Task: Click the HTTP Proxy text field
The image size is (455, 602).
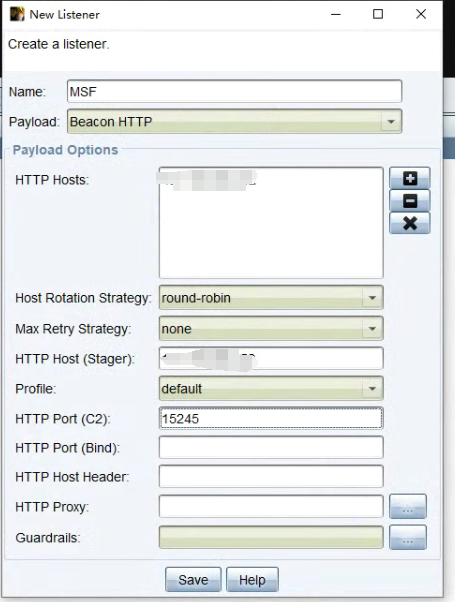Action: click(x=271, y=506)
